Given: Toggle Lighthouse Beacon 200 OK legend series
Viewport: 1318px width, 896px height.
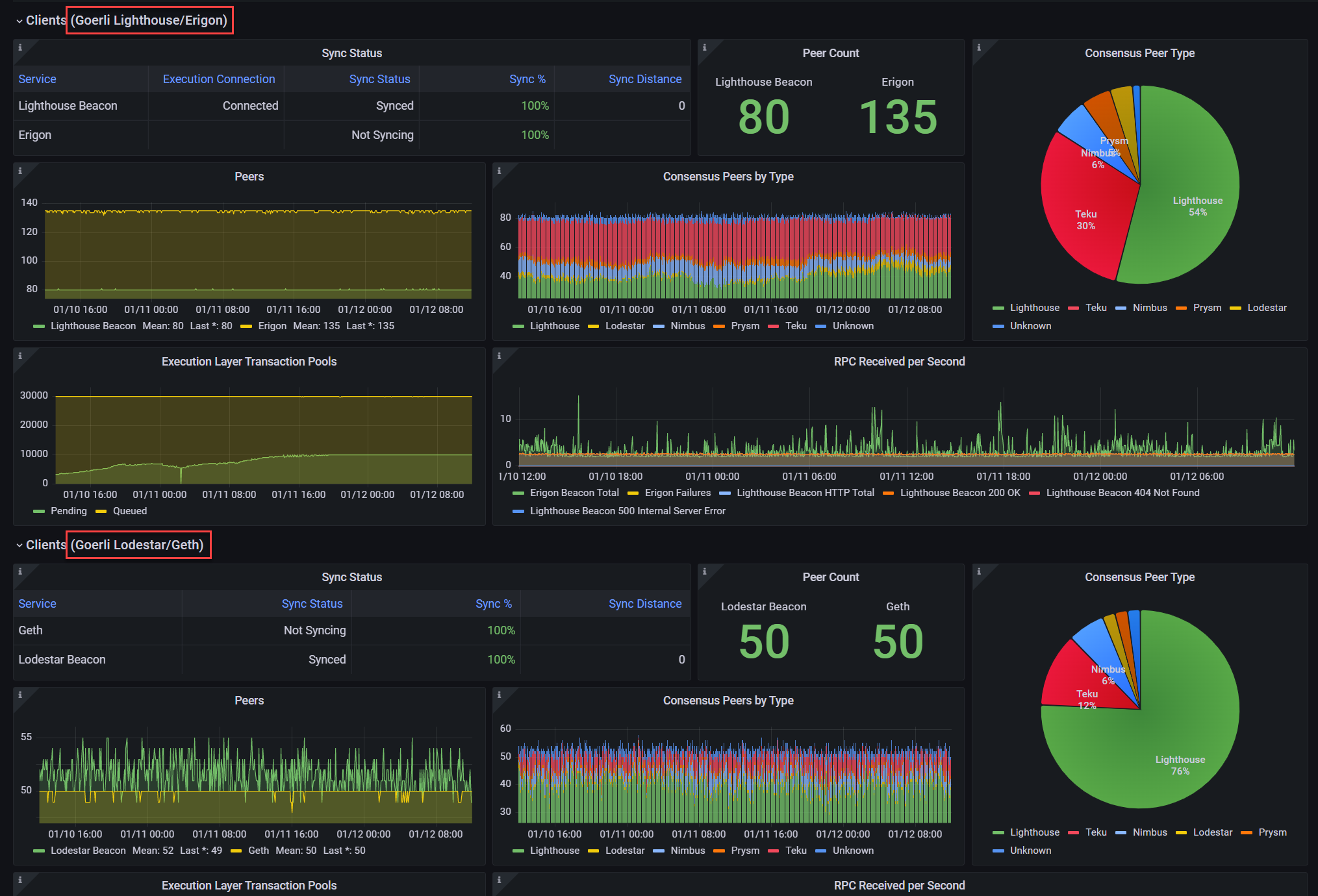Looking at the screenshot, I should pyautogui.click(x=960, y=493).
